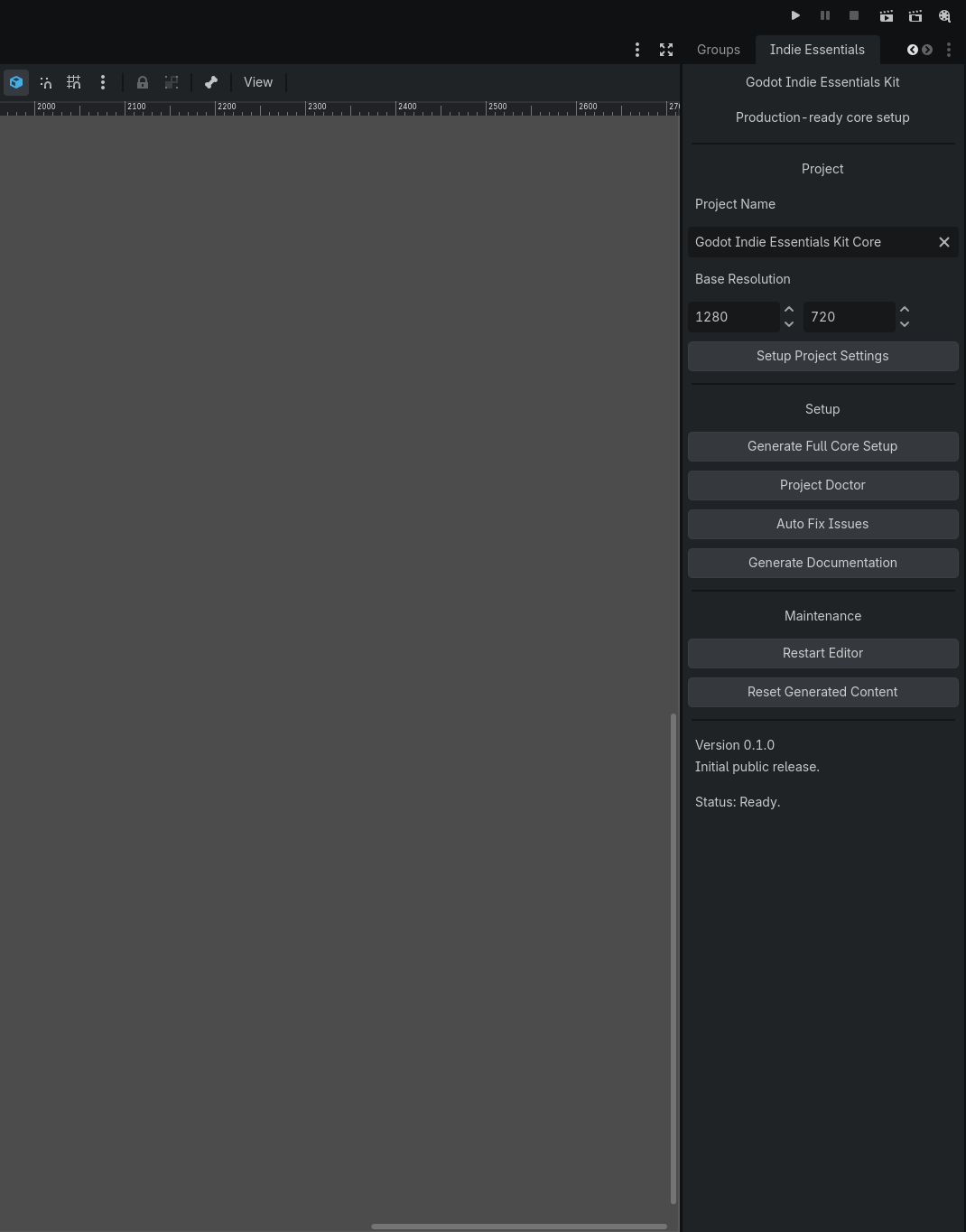This screenshot has width=966, height=1232.
Task: Pause the running project
Action: [824, 15]
